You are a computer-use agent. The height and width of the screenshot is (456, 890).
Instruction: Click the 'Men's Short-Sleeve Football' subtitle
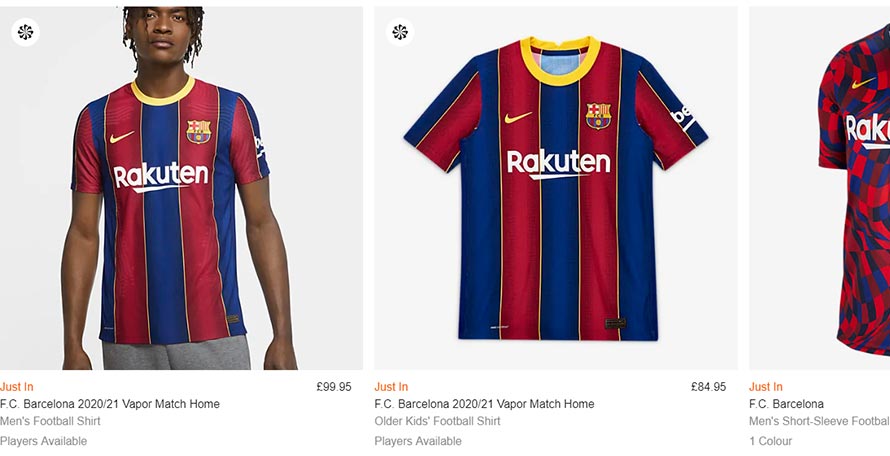819,421
